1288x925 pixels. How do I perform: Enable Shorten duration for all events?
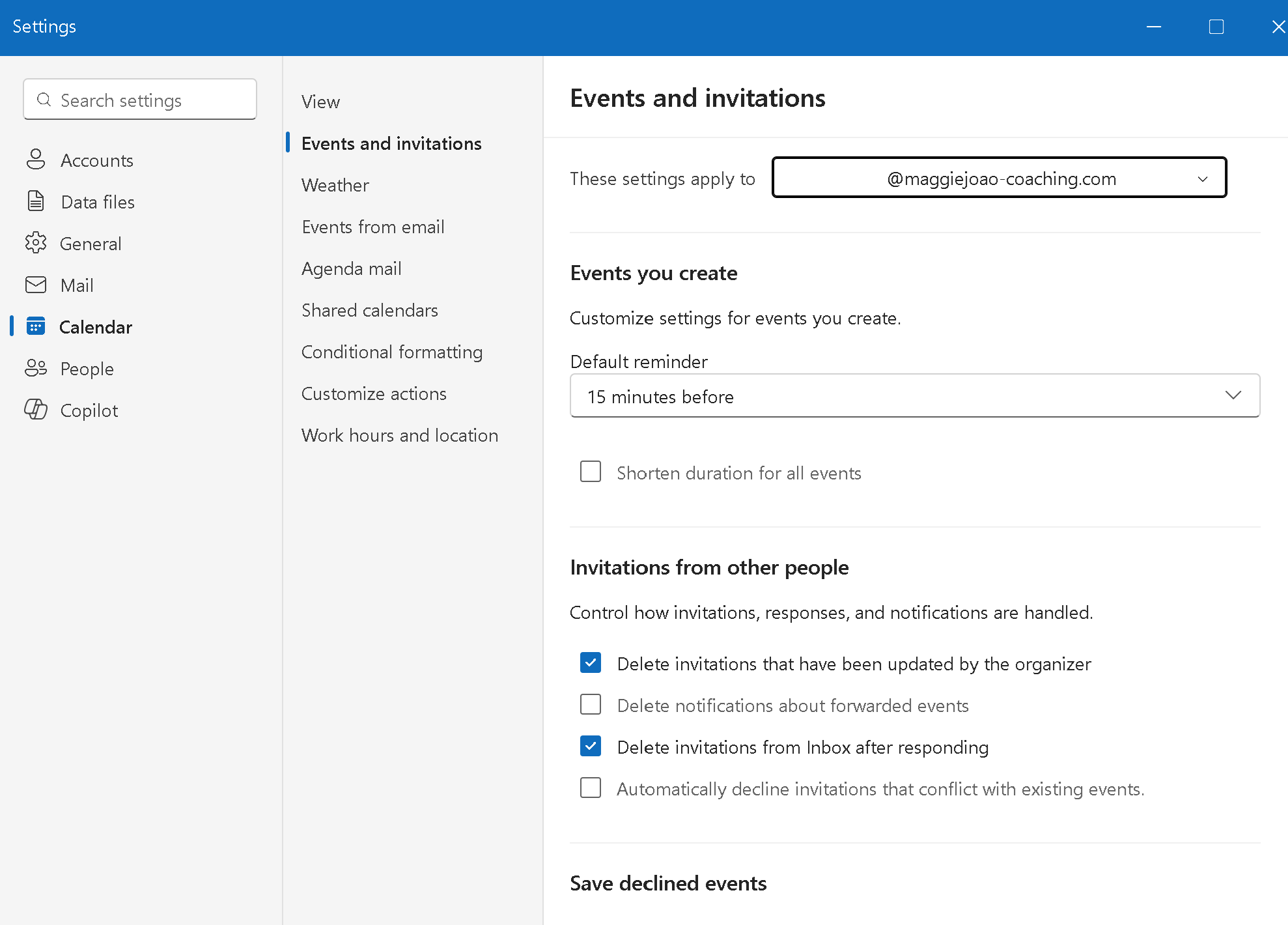[x=591, y=472]
